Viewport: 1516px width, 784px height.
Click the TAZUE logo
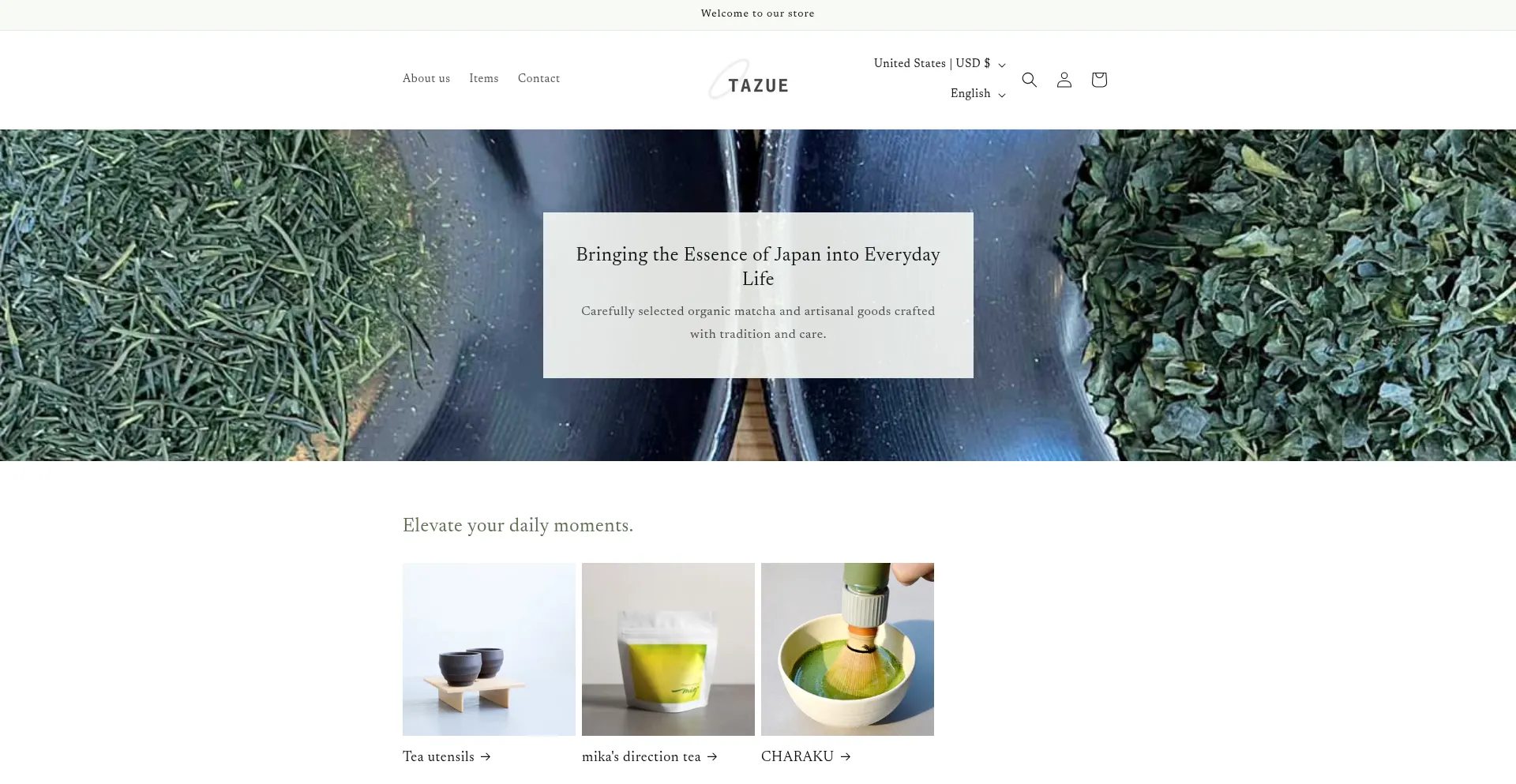(749, 80)
